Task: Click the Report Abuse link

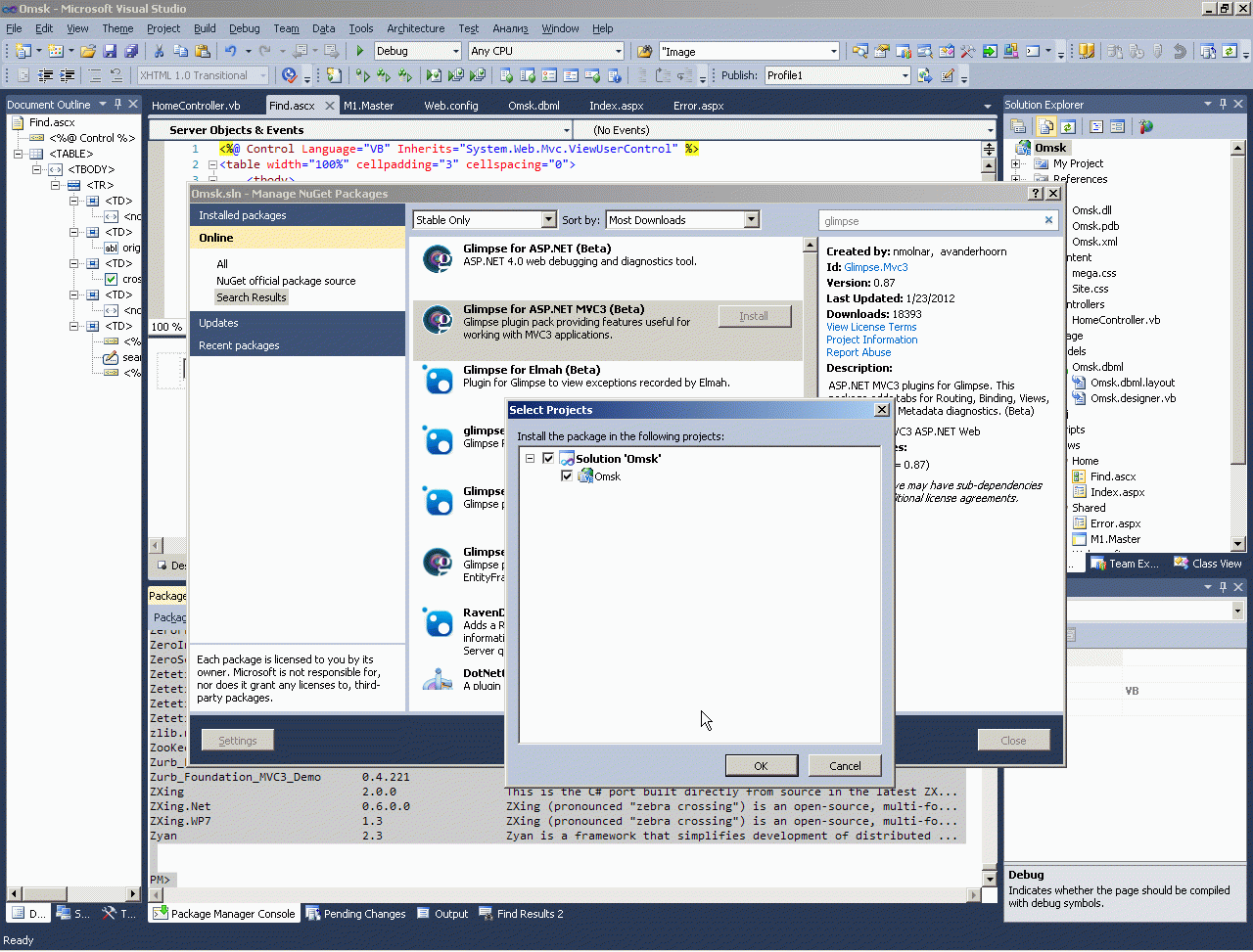Action: 859,352
